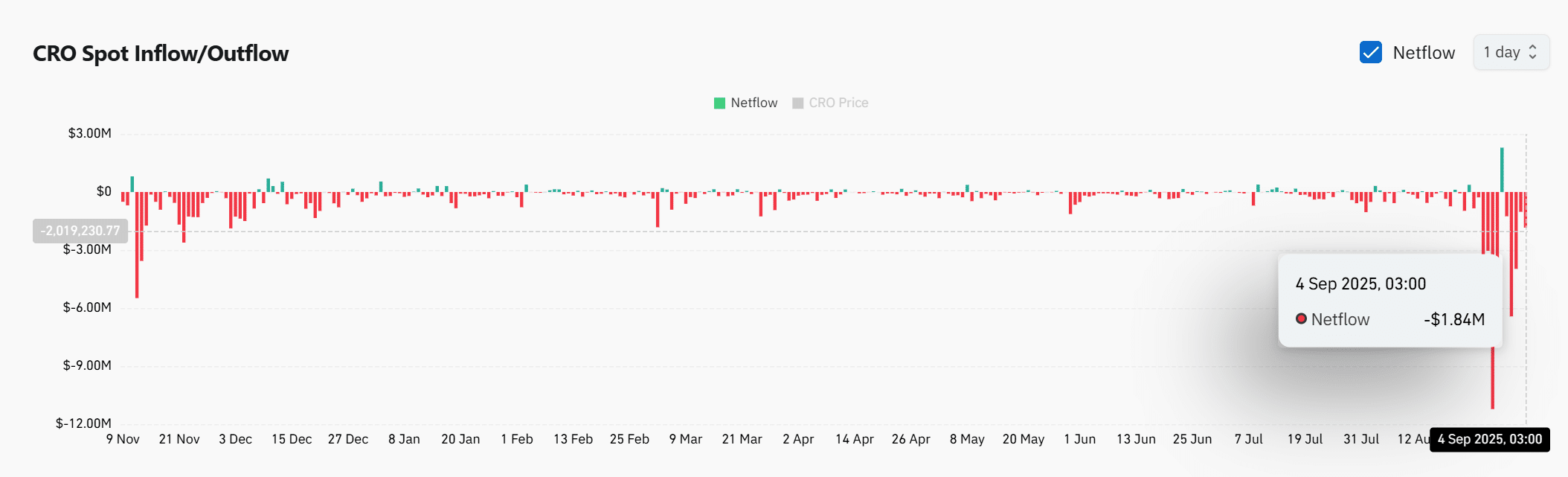
Task: Click the gray CRO Price legend square
Action: pos(797,103)
